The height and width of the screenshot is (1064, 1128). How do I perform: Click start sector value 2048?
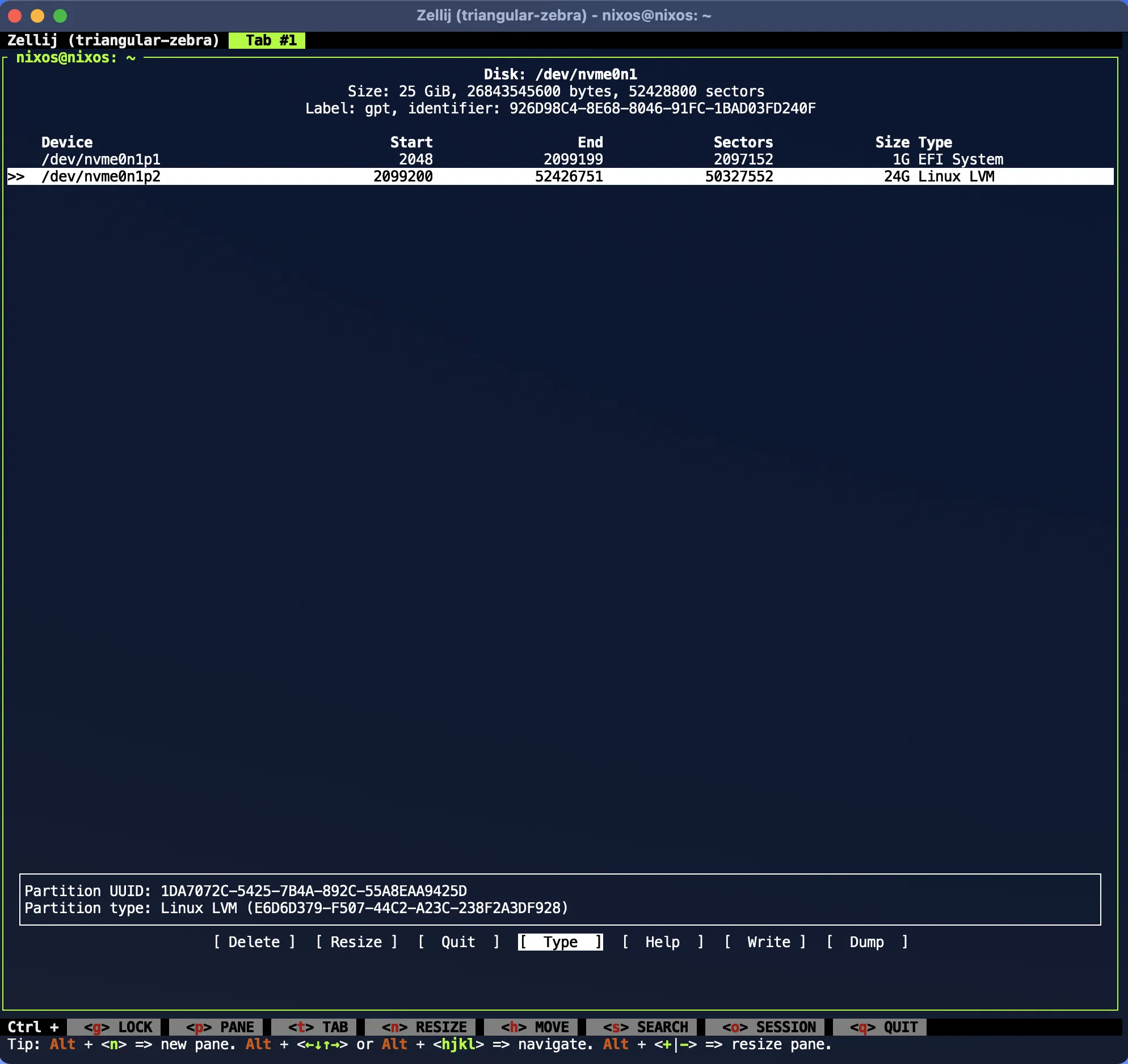click(416, 159)
